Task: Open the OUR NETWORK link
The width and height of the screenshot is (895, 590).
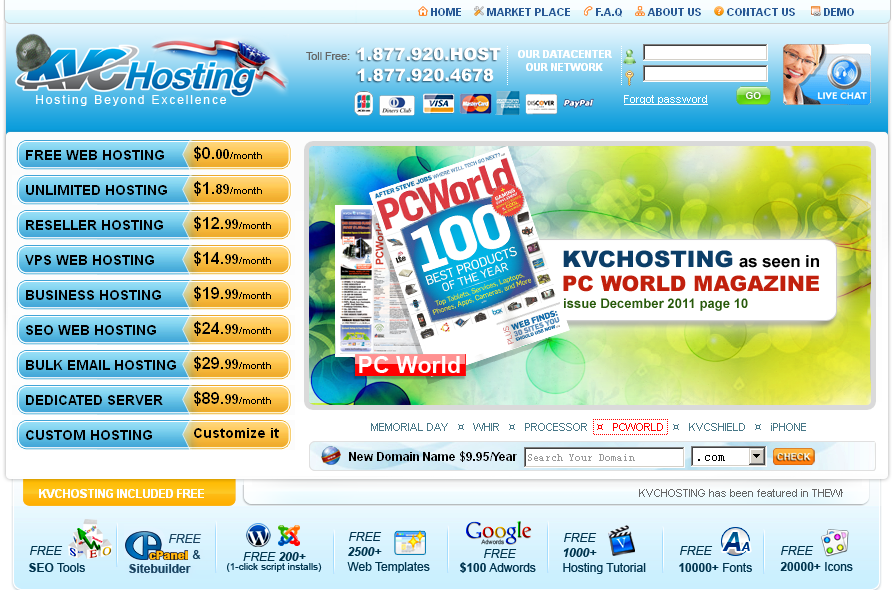Action: (564, 67)
